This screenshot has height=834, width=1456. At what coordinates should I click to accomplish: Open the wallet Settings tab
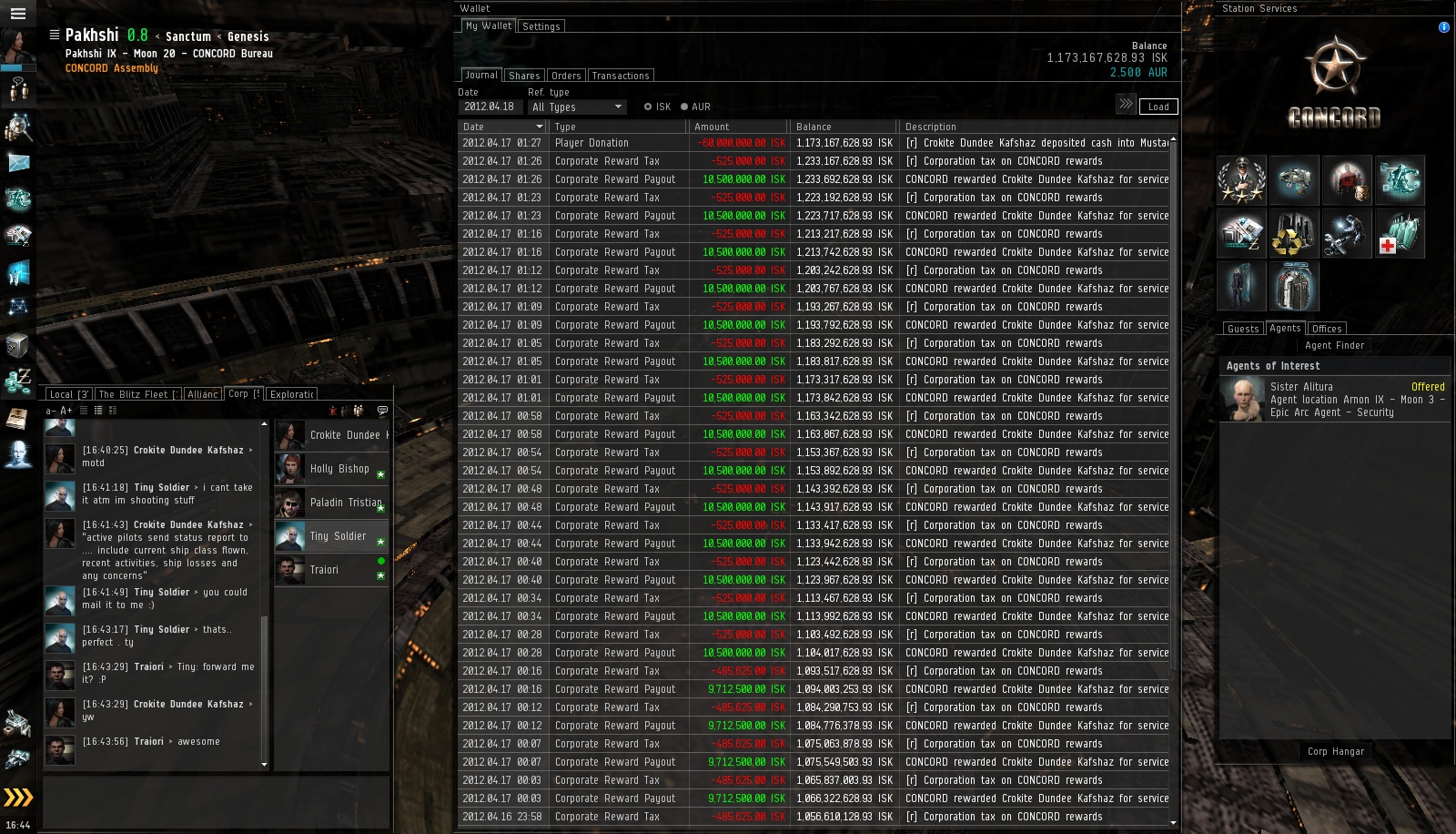(541, 26)
